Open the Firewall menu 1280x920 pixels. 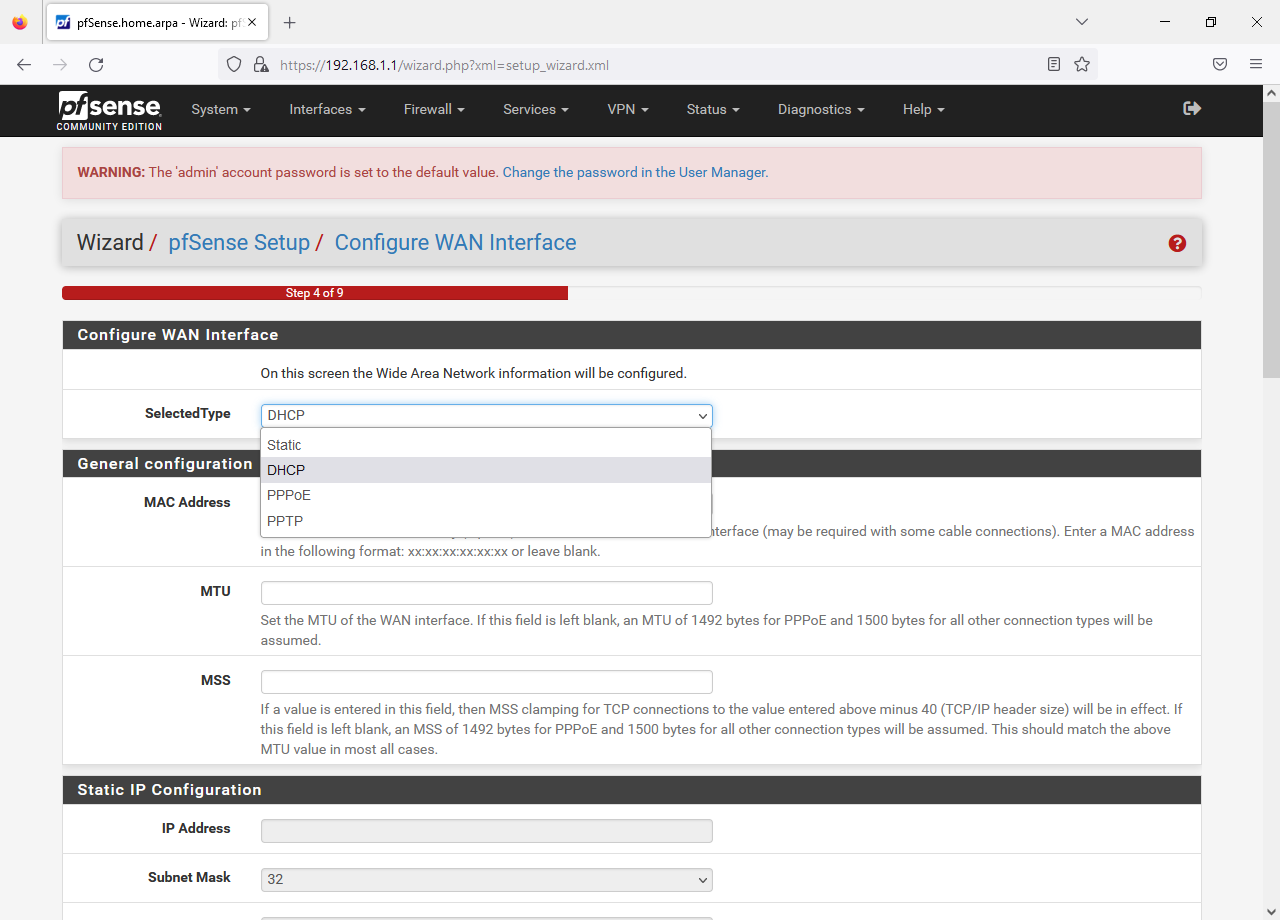(x=434, y=109)
